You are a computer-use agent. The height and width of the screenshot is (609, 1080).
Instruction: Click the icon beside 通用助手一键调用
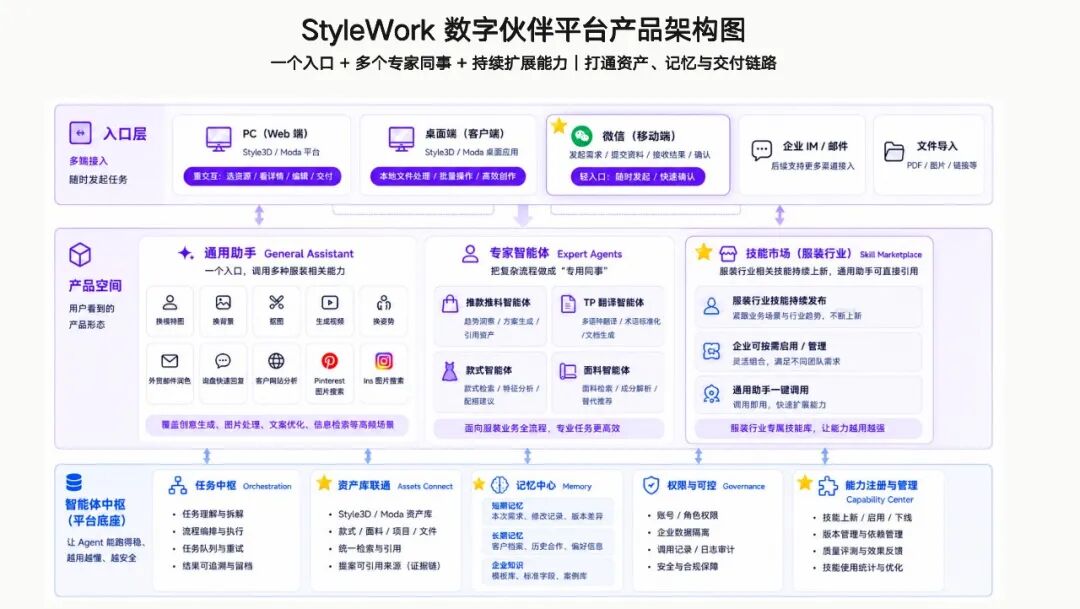712,395
